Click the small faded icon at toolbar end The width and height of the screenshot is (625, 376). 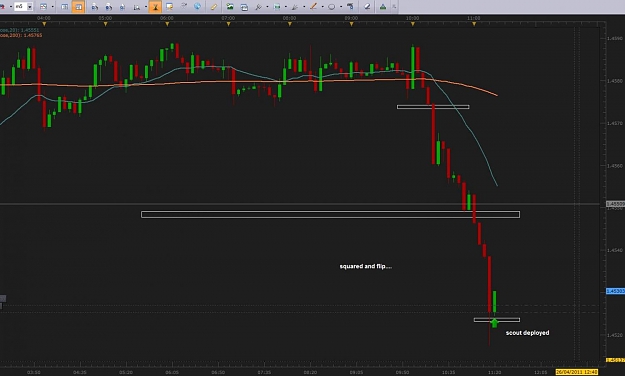click(394, 7)
